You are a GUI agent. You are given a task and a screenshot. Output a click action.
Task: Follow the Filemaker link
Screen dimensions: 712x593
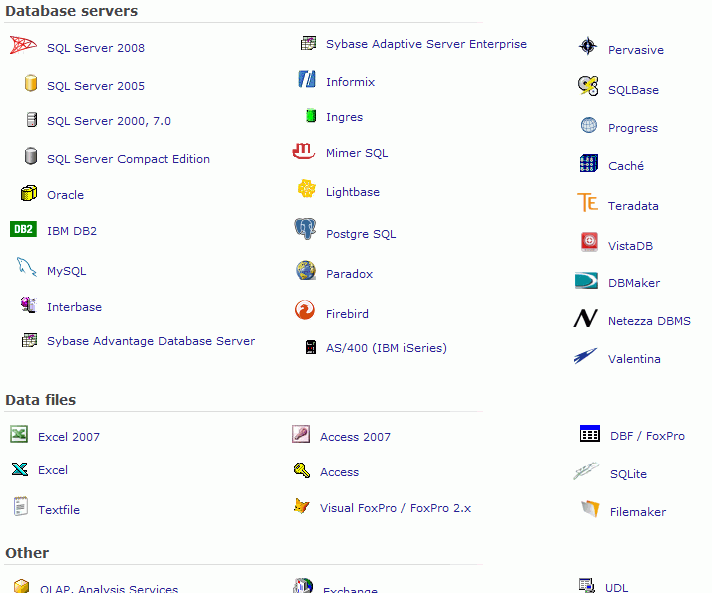[638, 512]
